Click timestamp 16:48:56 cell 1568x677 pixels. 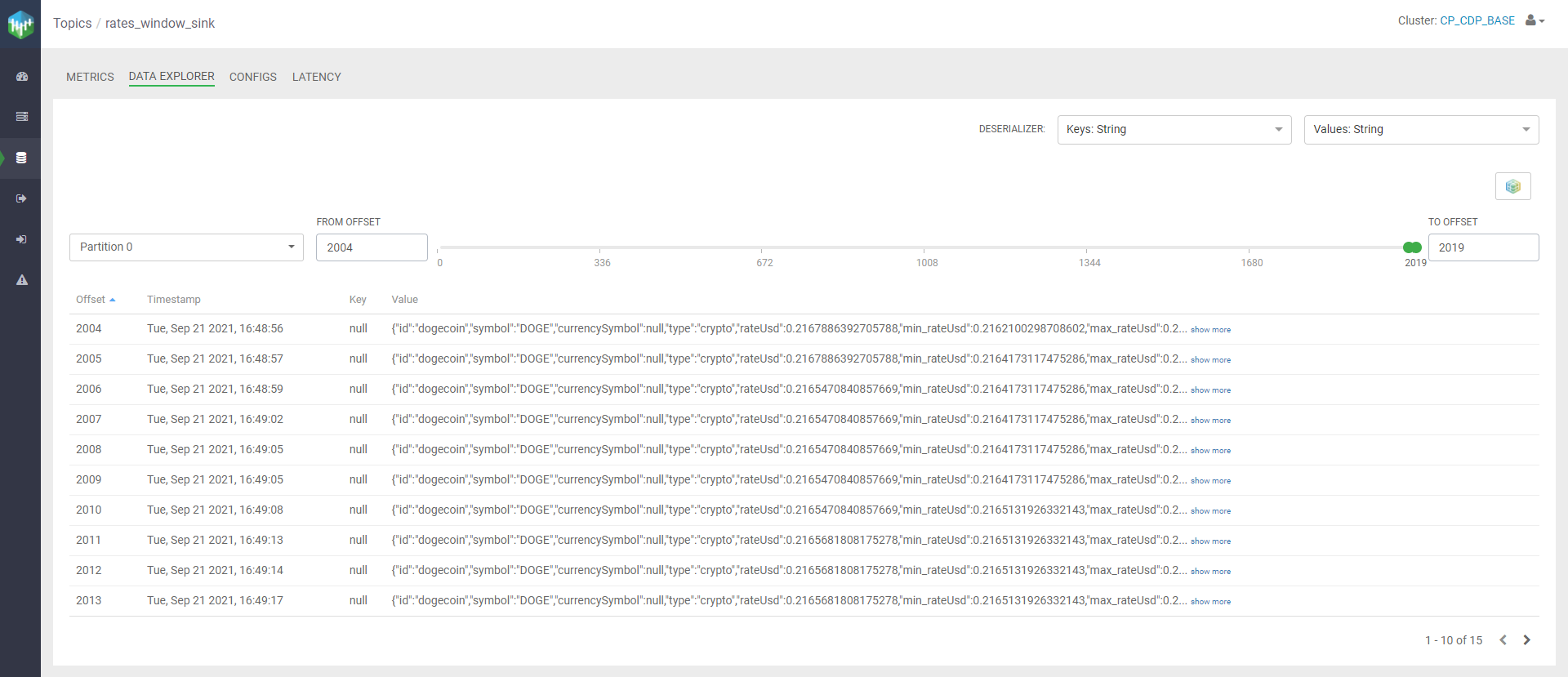[215, 329]
